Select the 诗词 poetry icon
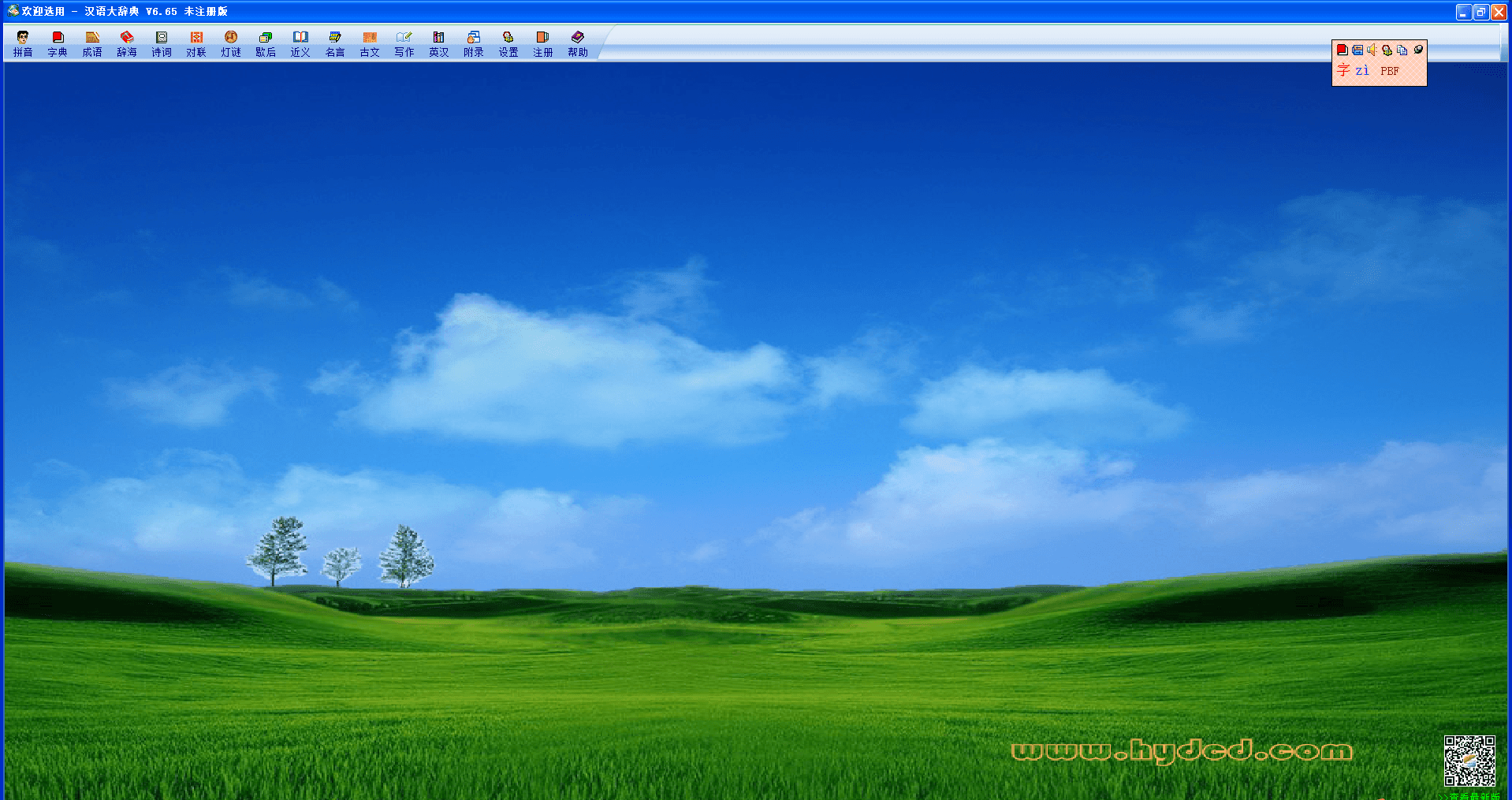1512x800 pixels. pos(162,43)
